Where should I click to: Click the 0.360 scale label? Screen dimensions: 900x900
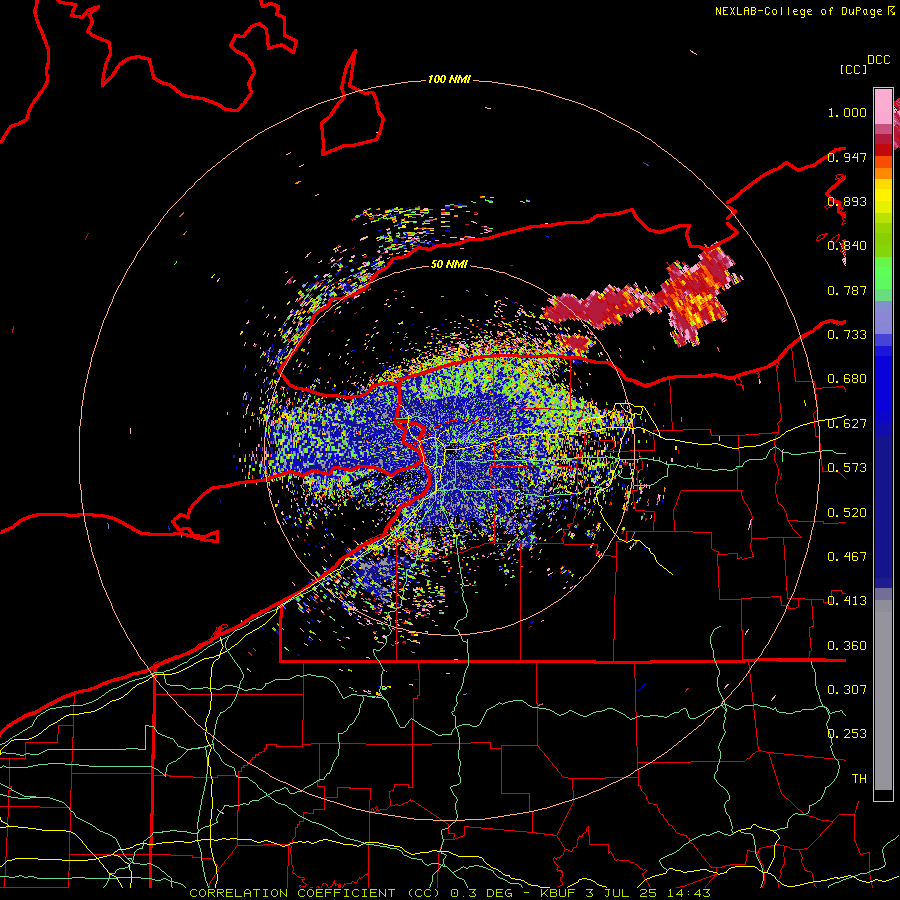pyautogui.click(x=847, y=646)
